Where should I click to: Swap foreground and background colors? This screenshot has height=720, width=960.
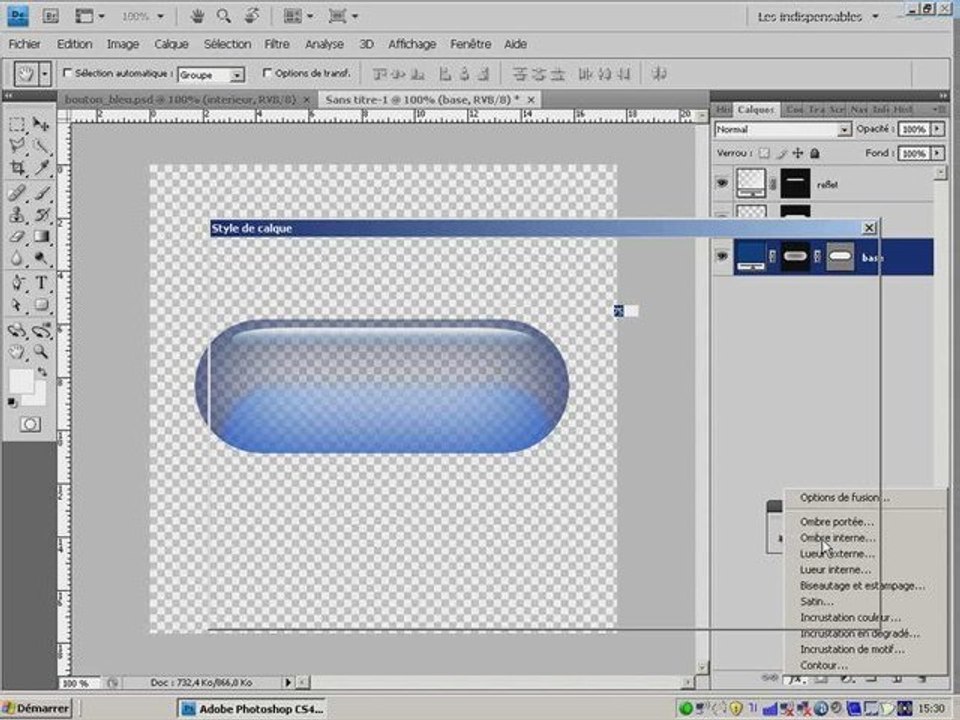(42, 372)
